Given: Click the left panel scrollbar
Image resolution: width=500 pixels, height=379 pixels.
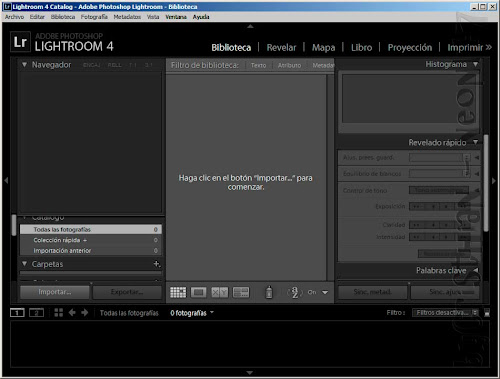Looking at the screenshot, I should point(14,225).
